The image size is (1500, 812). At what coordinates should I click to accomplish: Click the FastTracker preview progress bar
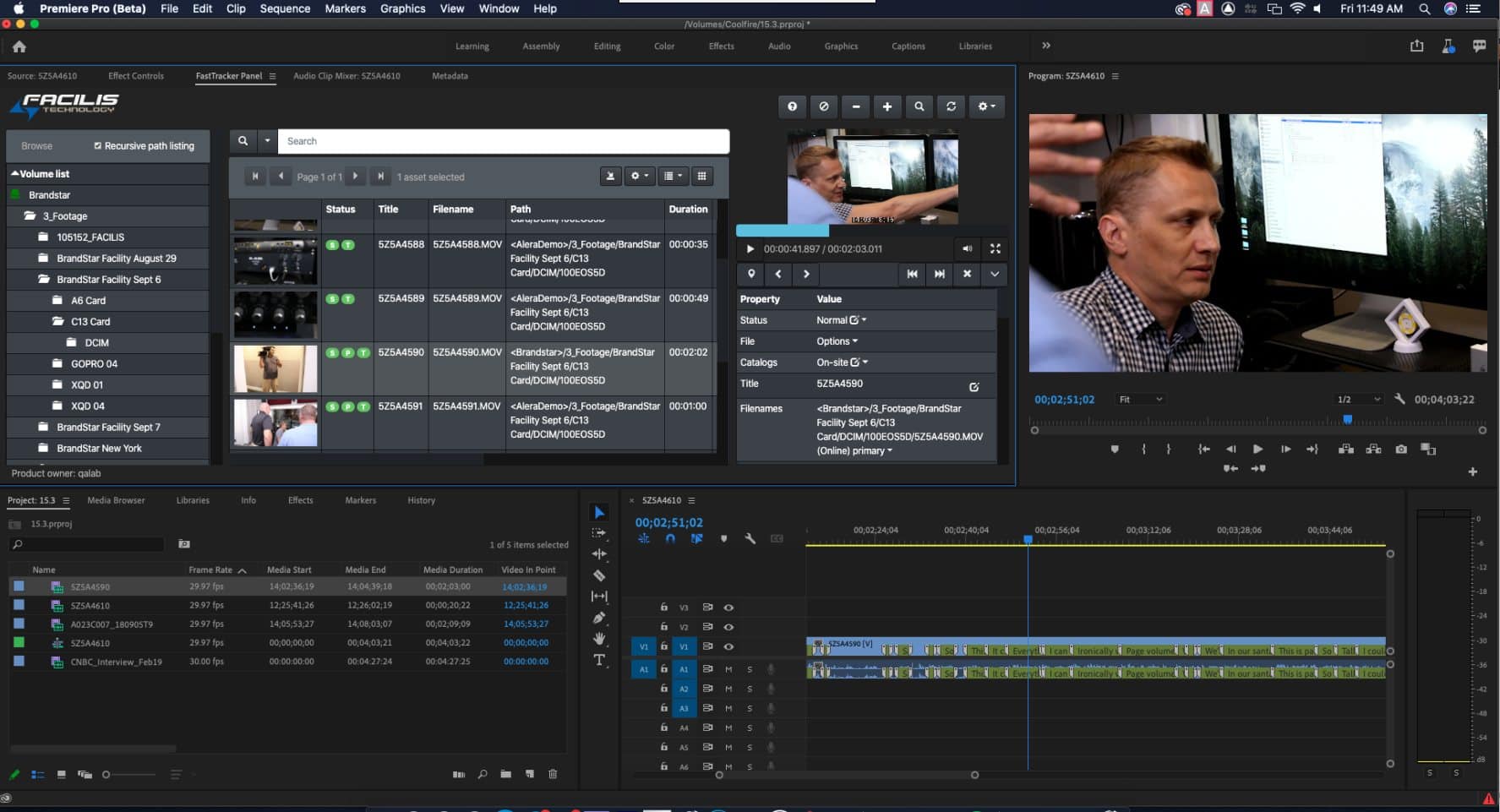[x=866, y=230]
